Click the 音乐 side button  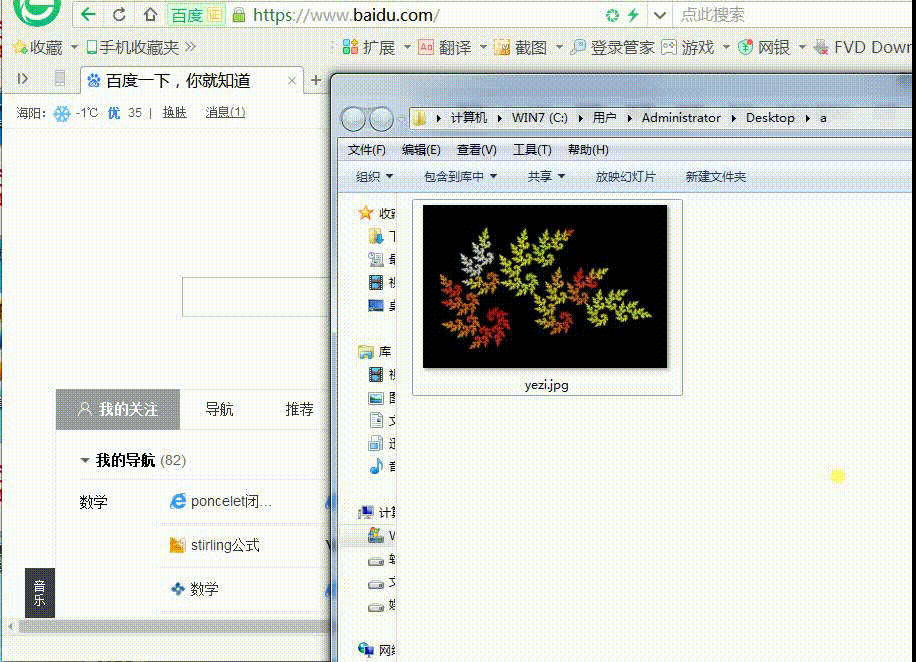[x=40, y=593]
